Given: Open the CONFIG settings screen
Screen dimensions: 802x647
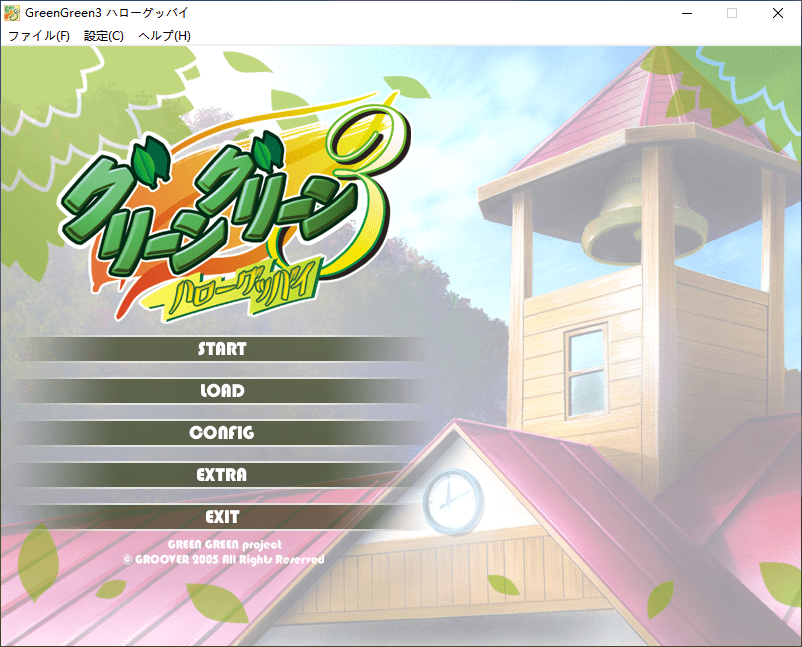Looking at the screenshot, I should click(221, 433).
